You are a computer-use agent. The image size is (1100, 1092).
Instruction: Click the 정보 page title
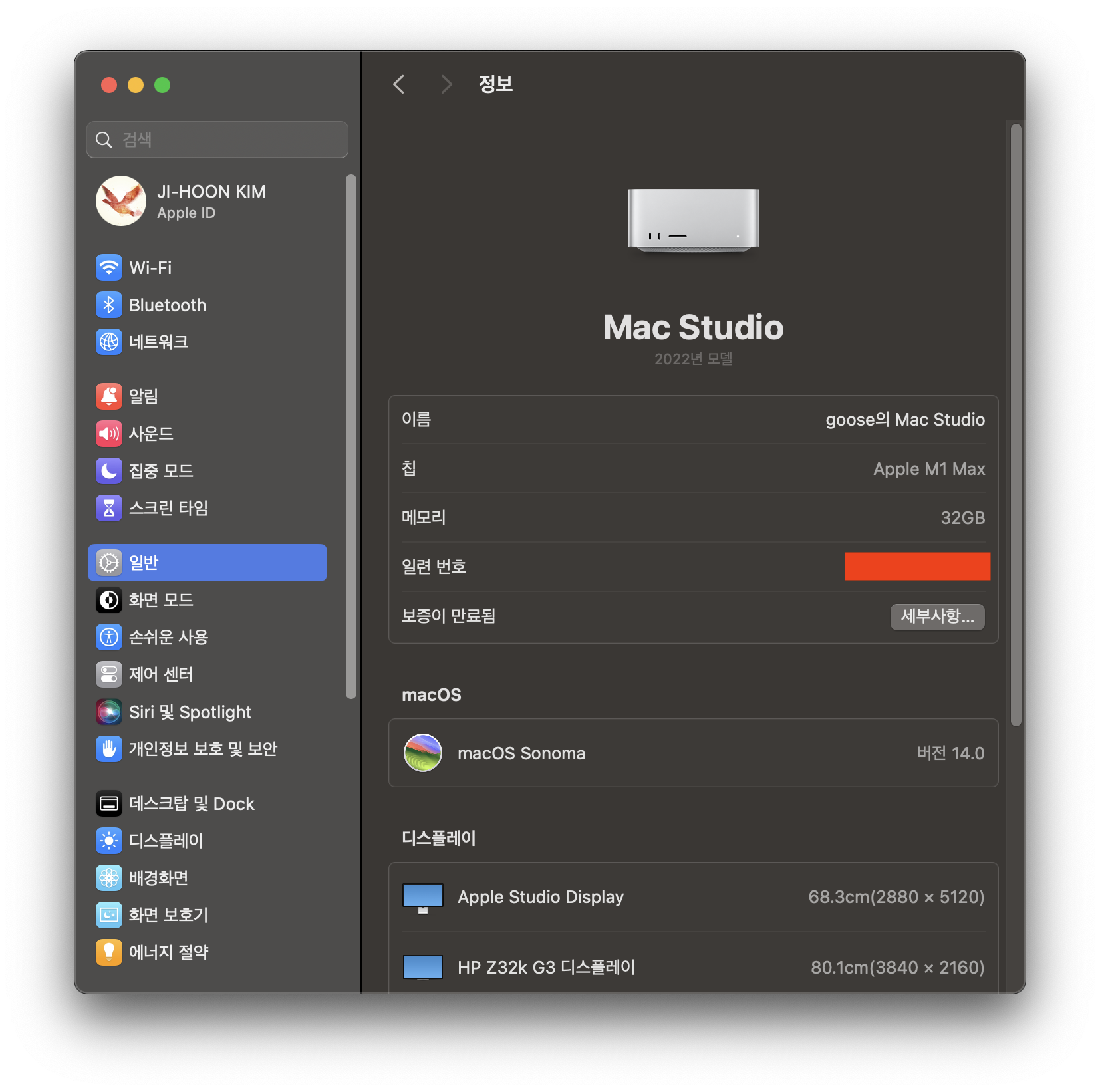[495, 84]
